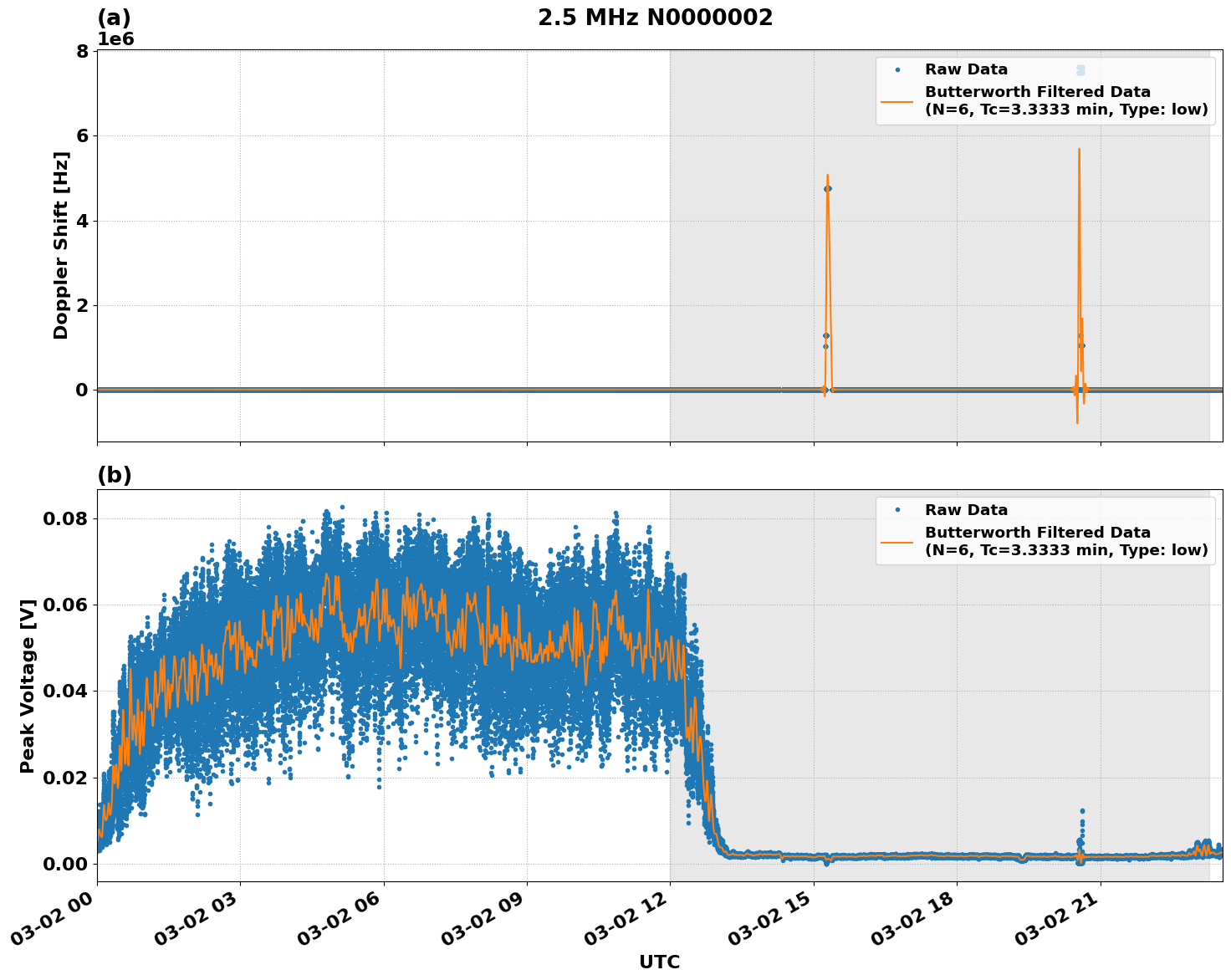Select the "2" tick on Doppler axis

click(x=82, y=305)
